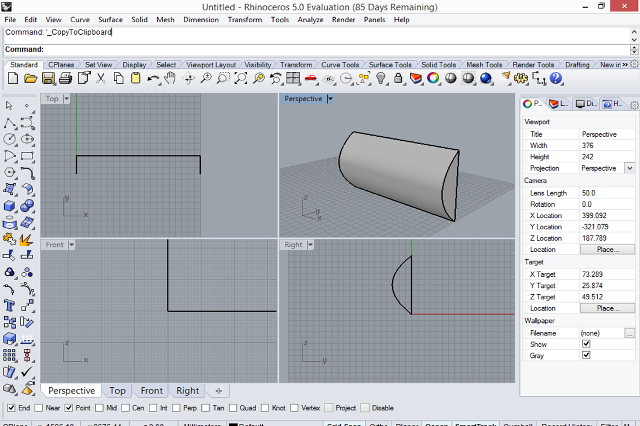
Task: Toggle the Osnap status bar button
Action: [437, 424]
